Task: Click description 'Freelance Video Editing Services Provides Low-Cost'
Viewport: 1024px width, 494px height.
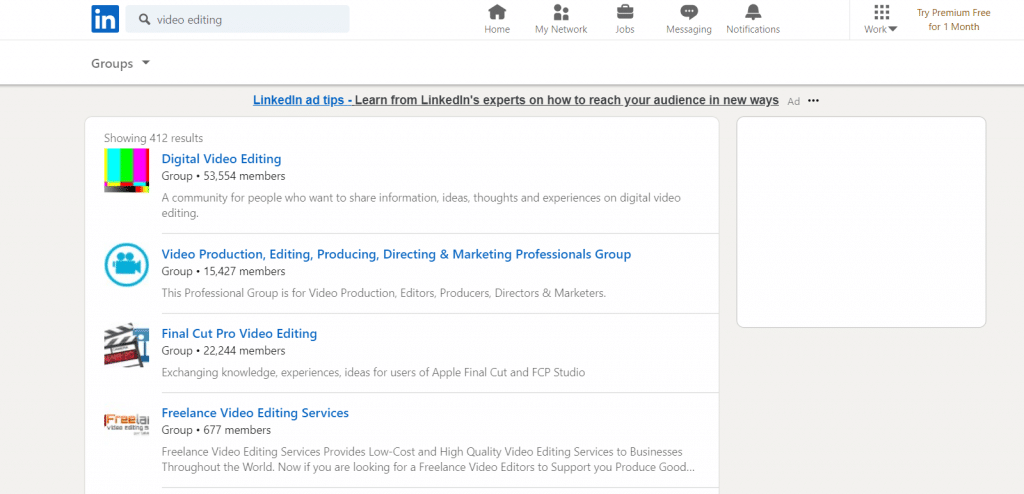Action: [x=428, y=459]
